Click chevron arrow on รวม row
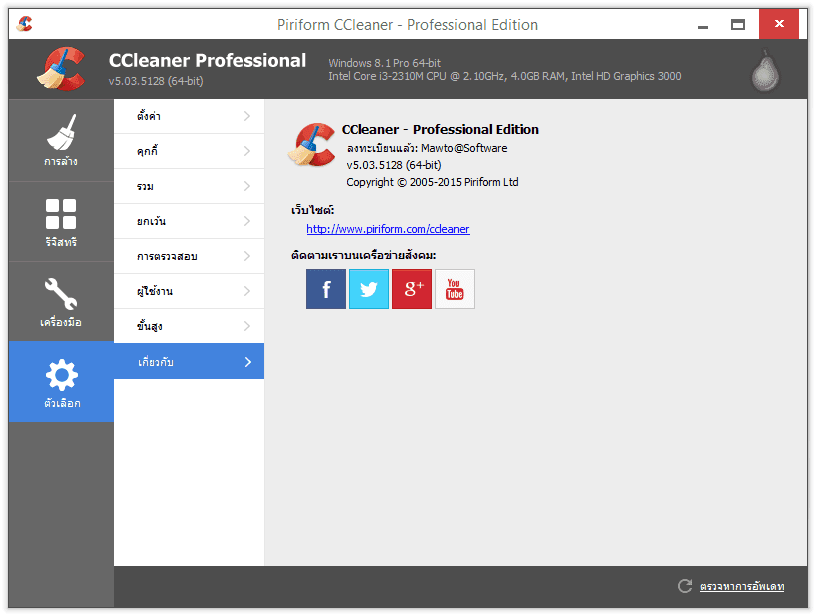 247,186
